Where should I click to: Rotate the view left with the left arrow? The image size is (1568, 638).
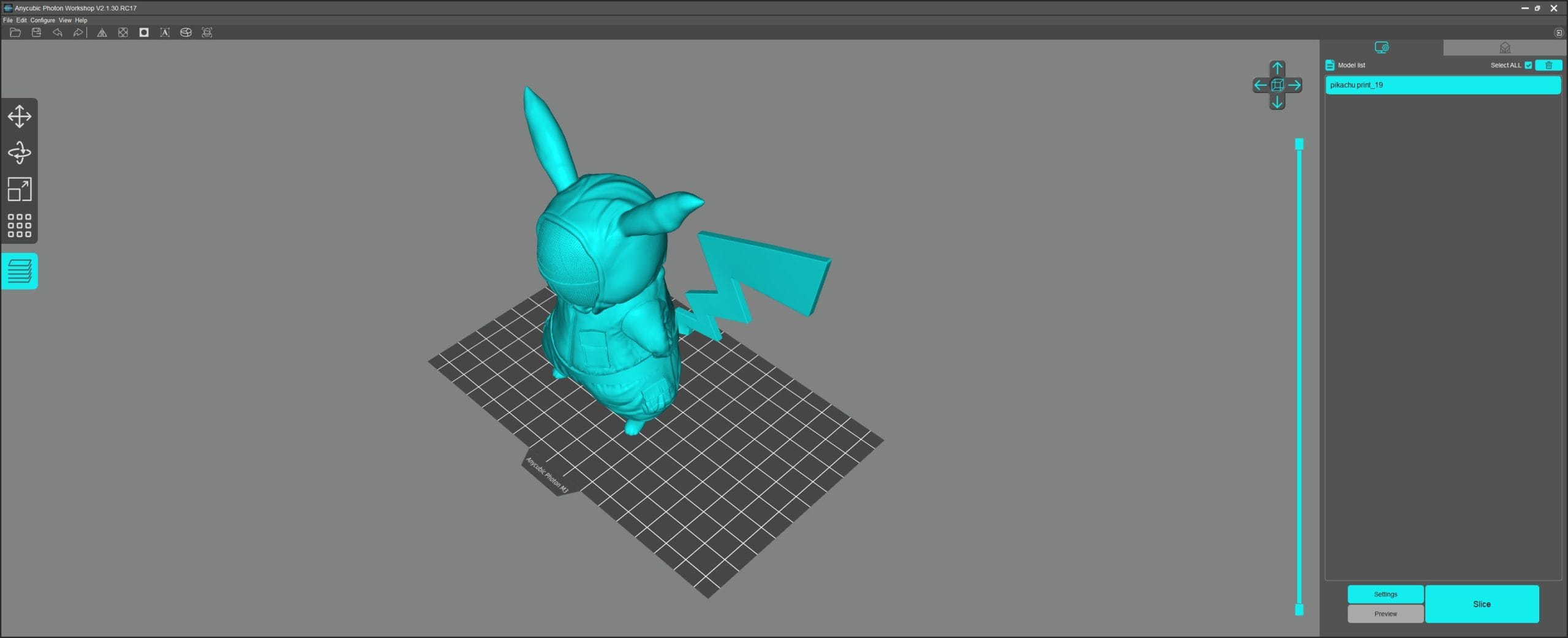coord(1261,85)
